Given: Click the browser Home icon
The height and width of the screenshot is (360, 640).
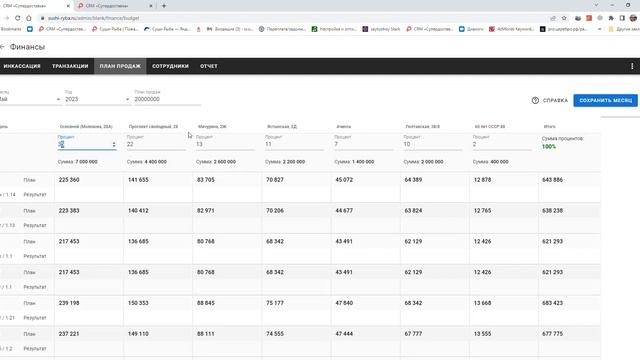Looking at the screenshot, I should 29,18.
